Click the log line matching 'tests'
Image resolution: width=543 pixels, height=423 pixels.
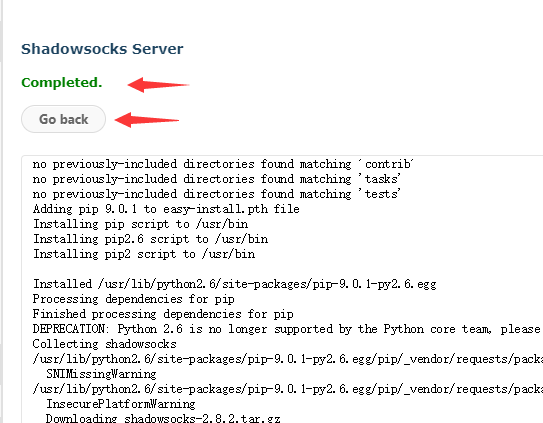pos(216,194)
